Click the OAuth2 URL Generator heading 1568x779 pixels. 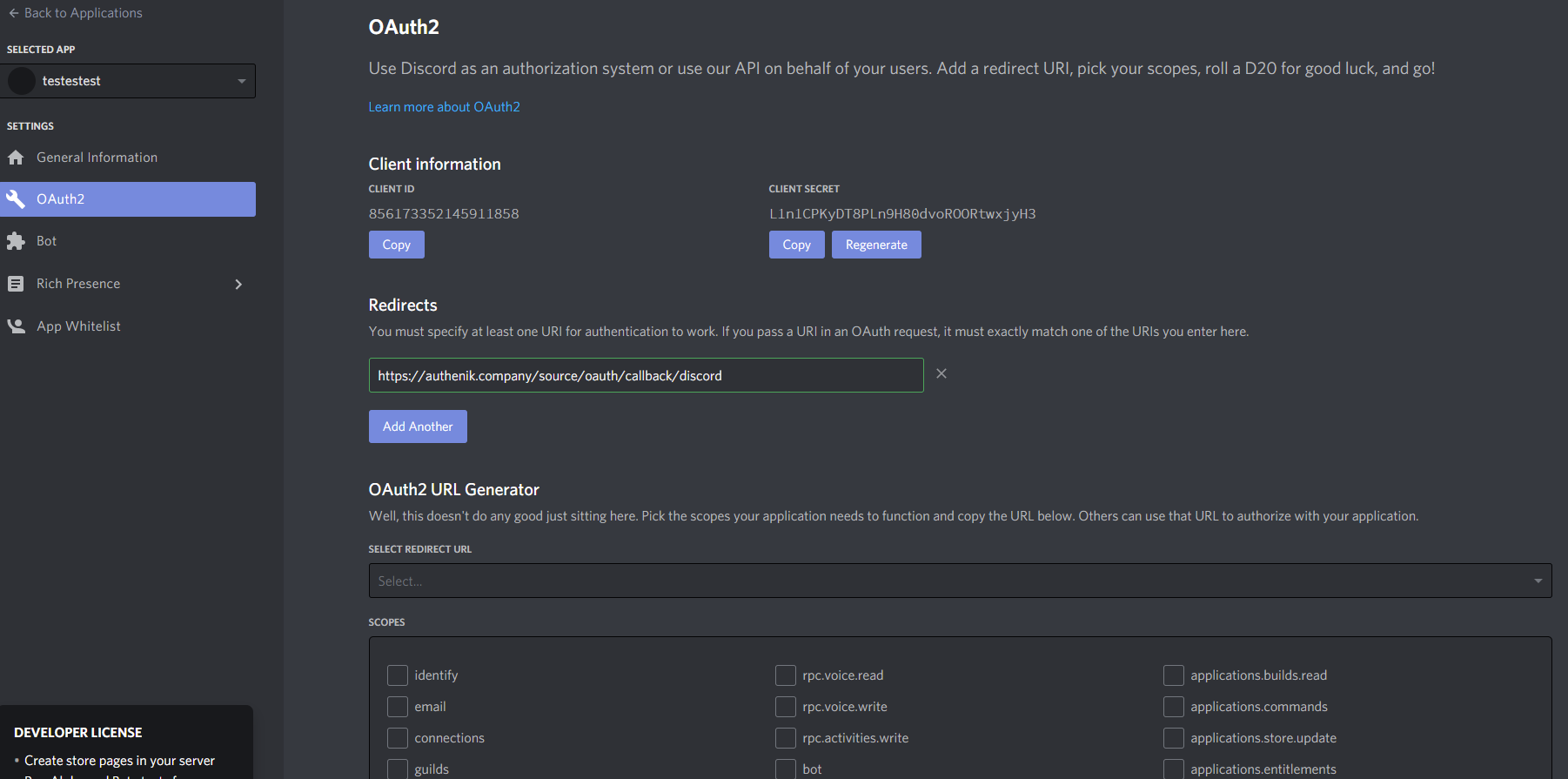[454, 490]
